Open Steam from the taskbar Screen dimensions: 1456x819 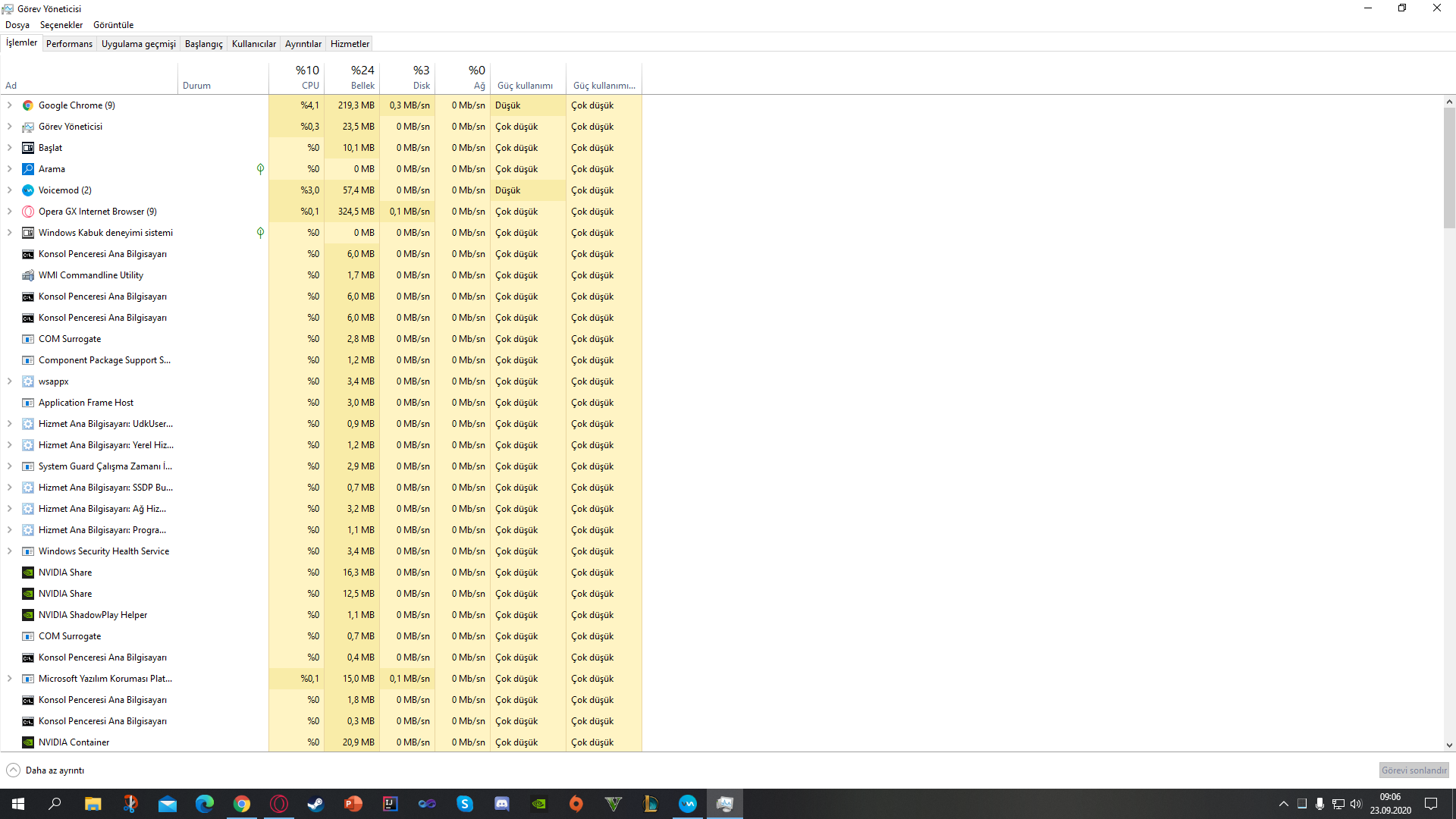click(315, 804)
